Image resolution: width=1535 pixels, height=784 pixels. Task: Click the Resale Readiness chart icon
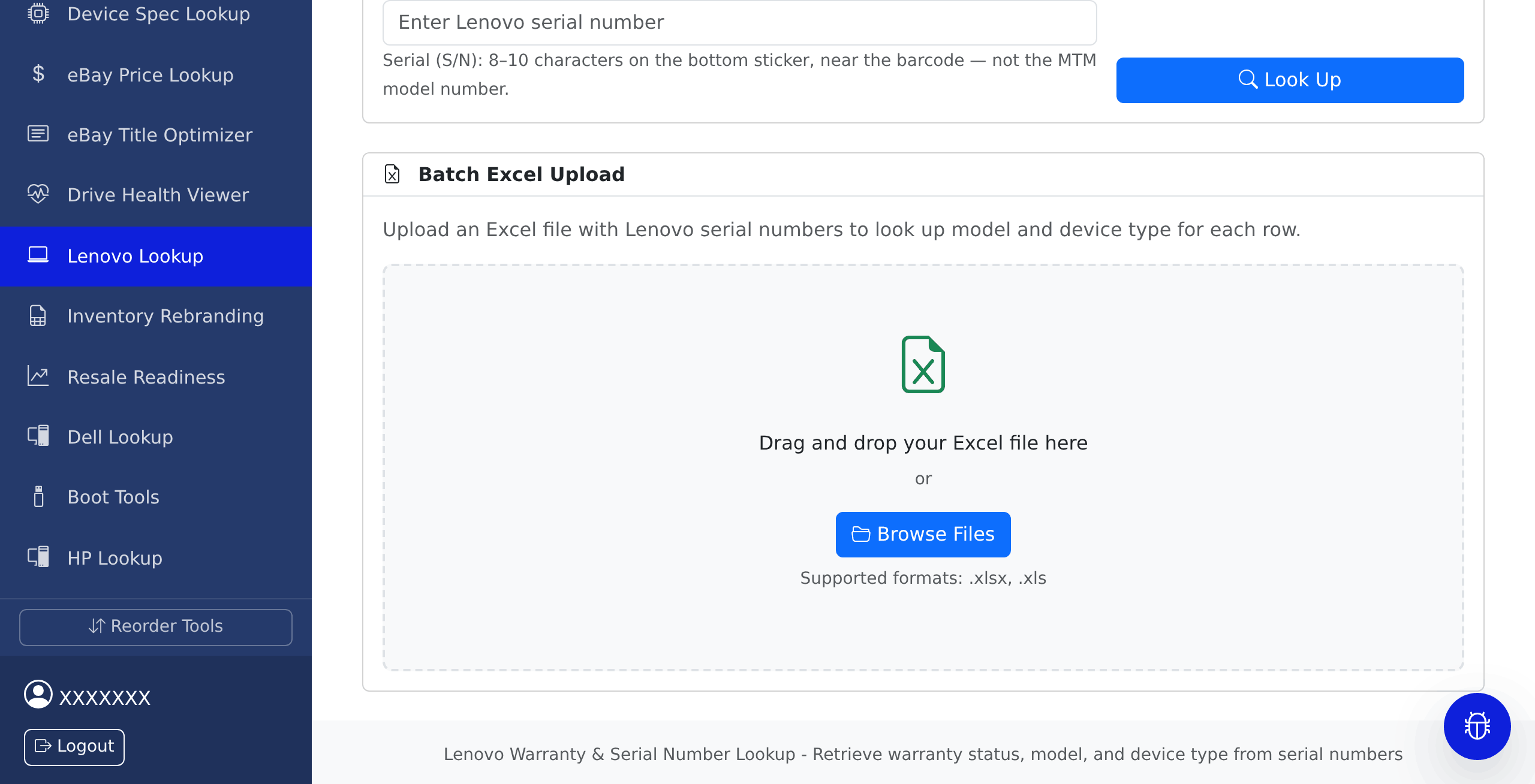click(38, 376)
